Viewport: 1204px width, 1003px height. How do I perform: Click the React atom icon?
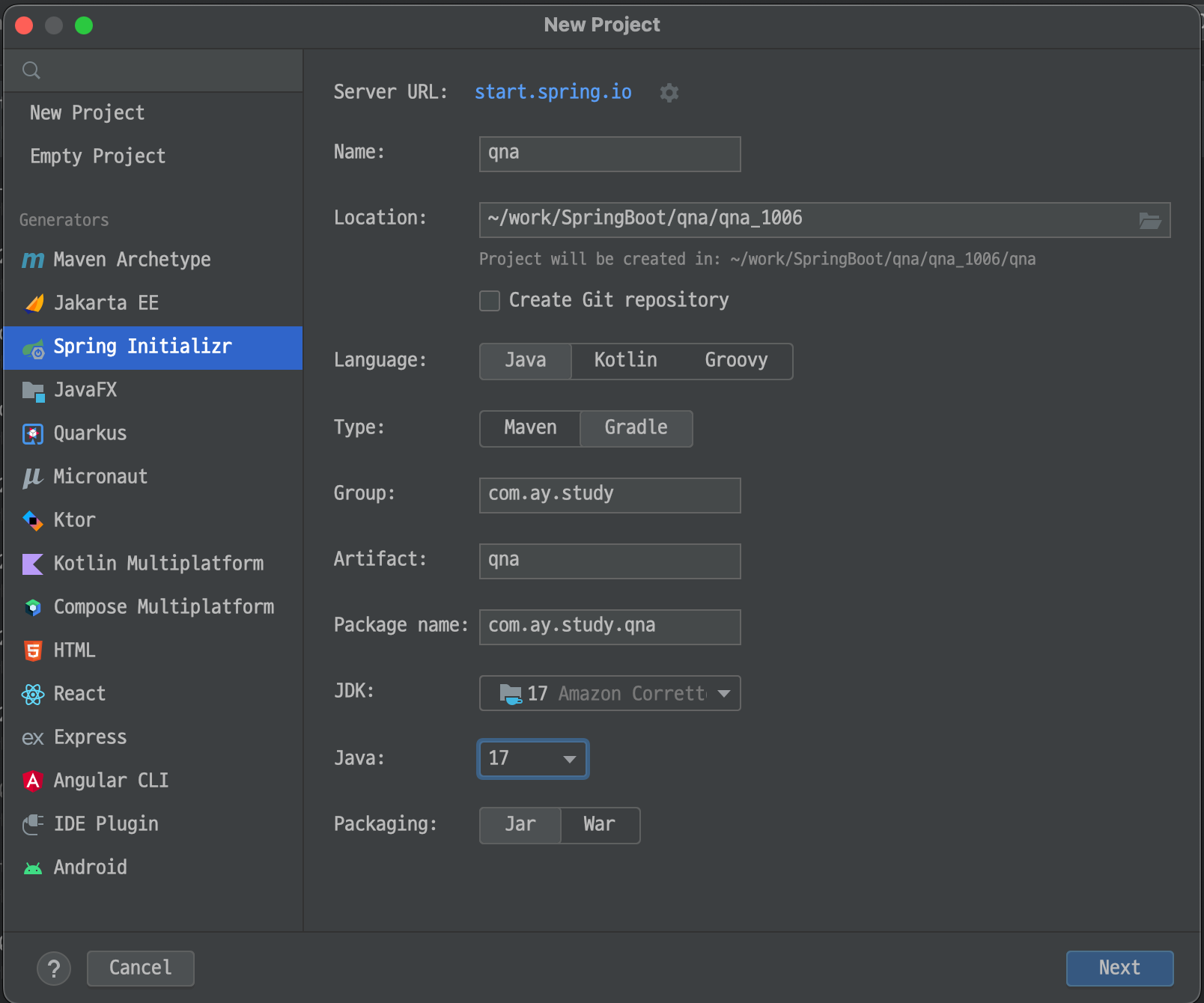coord(33,695)
